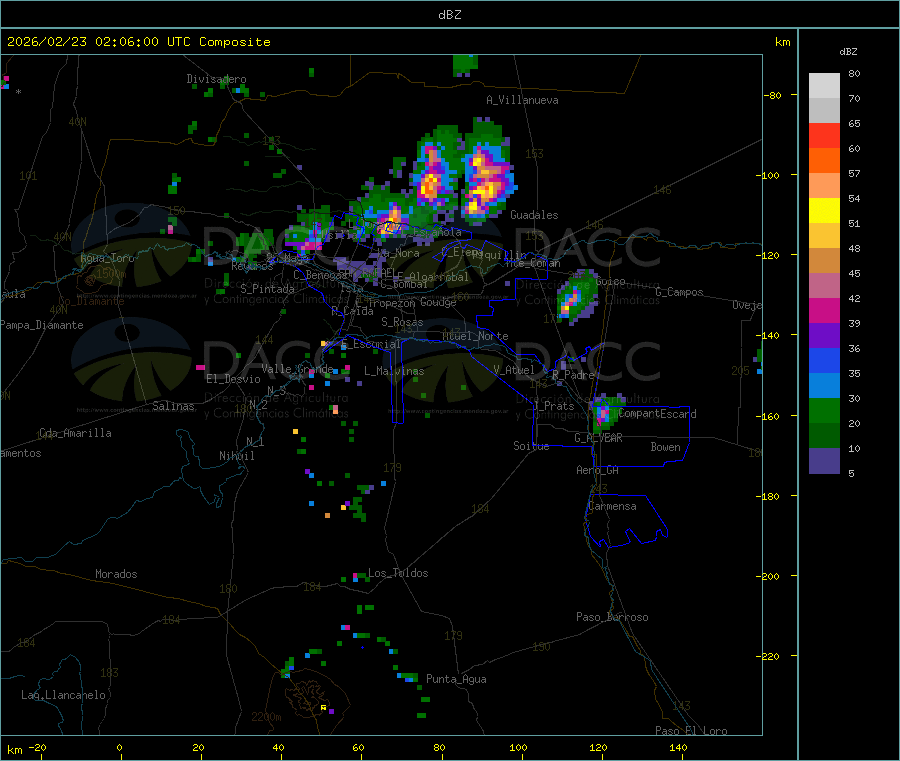Select the blue 35 dBZ legend swatch
900x761 pixels.
[x=824, y=360]
